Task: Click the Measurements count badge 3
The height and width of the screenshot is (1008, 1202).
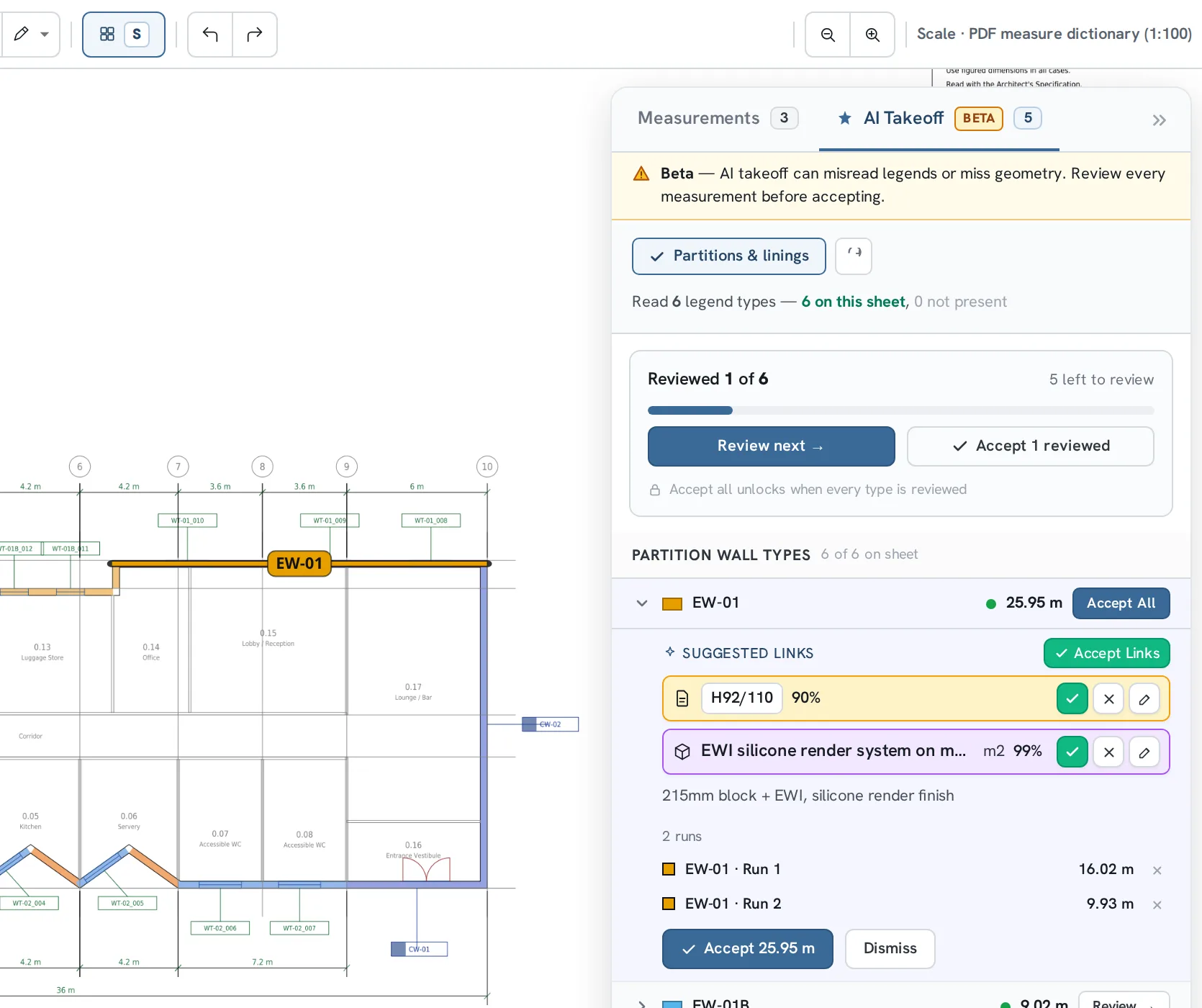Action: (x=784, y=118)
